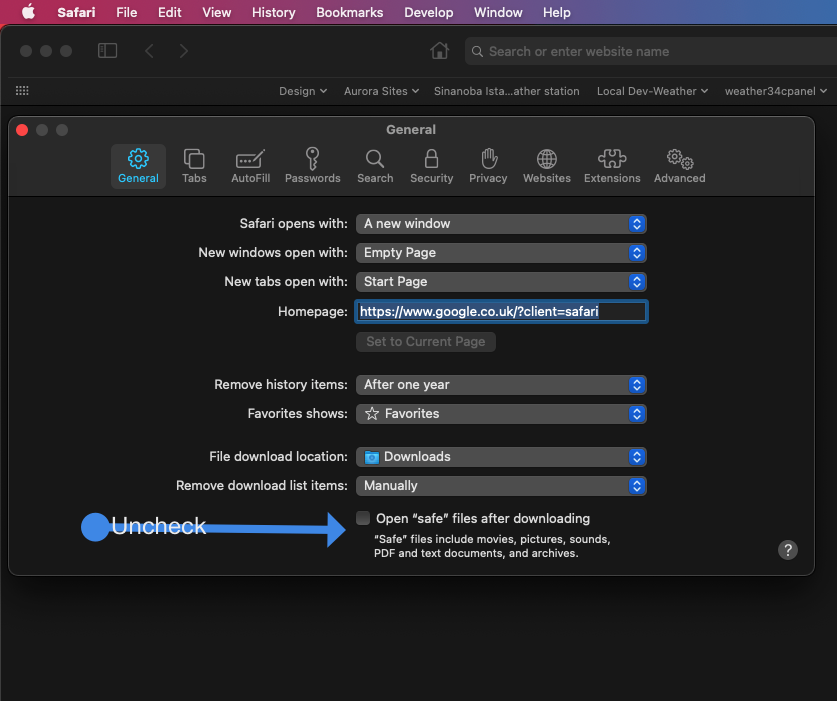Open the Bookmarks menu
The width and height of the screenshot is (837, 701).
349,12
